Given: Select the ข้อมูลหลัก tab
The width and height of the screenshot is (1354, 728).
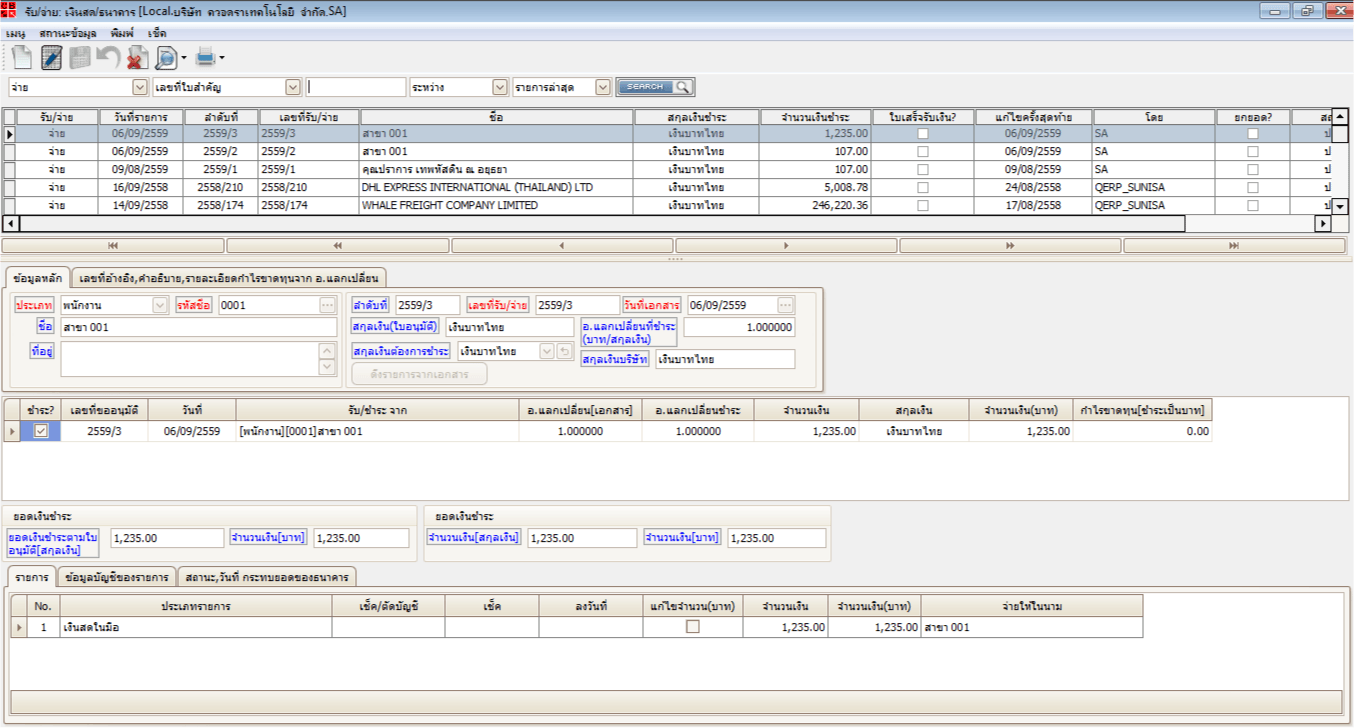Looking at the screenshot, I should [37, 277].
